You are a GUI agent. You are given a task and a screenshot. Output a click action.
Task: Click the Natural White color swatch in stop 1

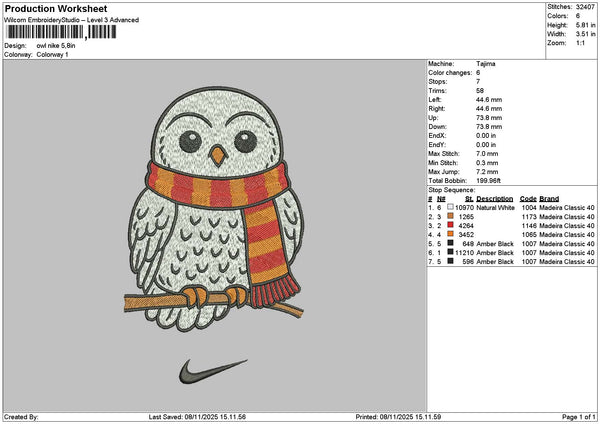[x=450, y=207]
